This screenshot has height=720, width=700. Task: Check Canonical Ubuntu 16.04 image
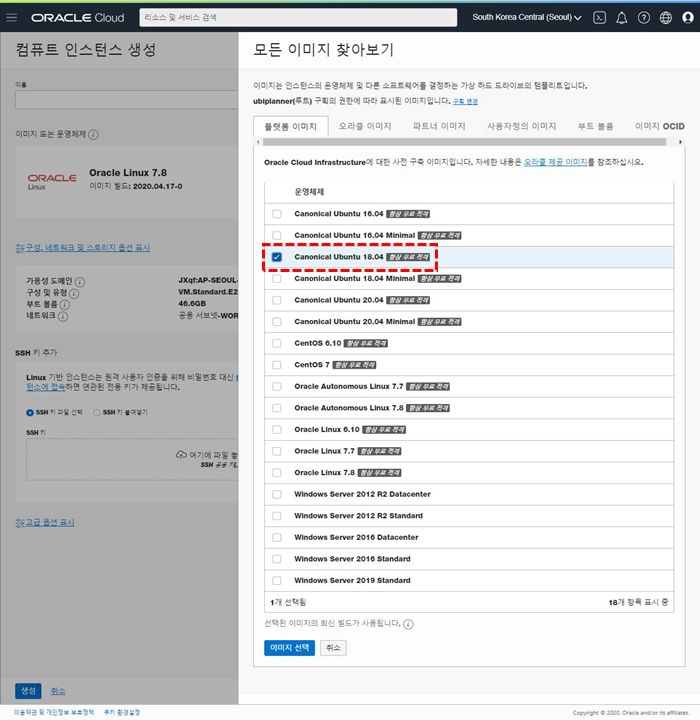[277, 214]
